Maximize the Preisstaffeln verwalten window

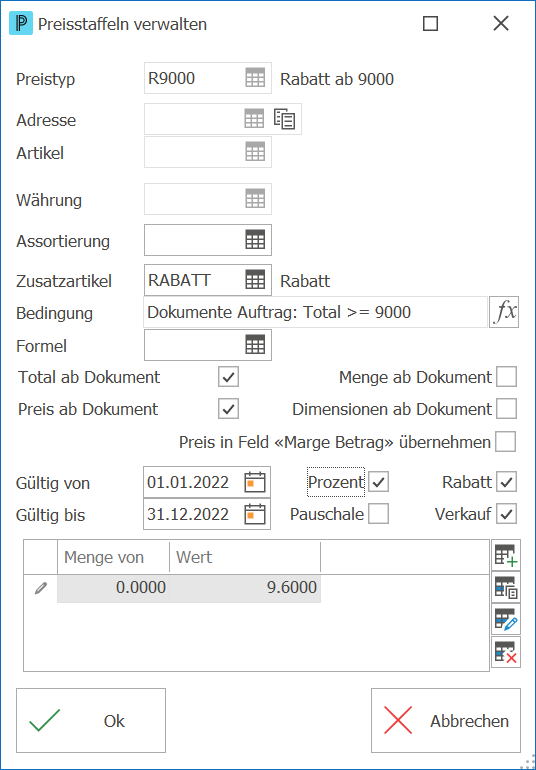click(x=430, y=24)
